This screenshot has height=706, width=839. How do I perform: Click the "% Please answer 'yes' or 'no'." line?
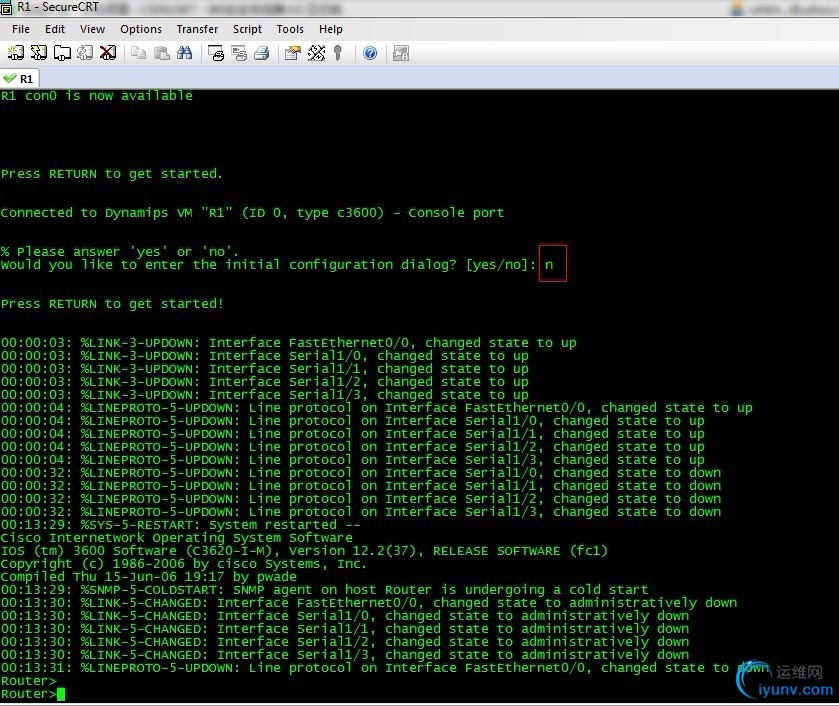point(119,251)
